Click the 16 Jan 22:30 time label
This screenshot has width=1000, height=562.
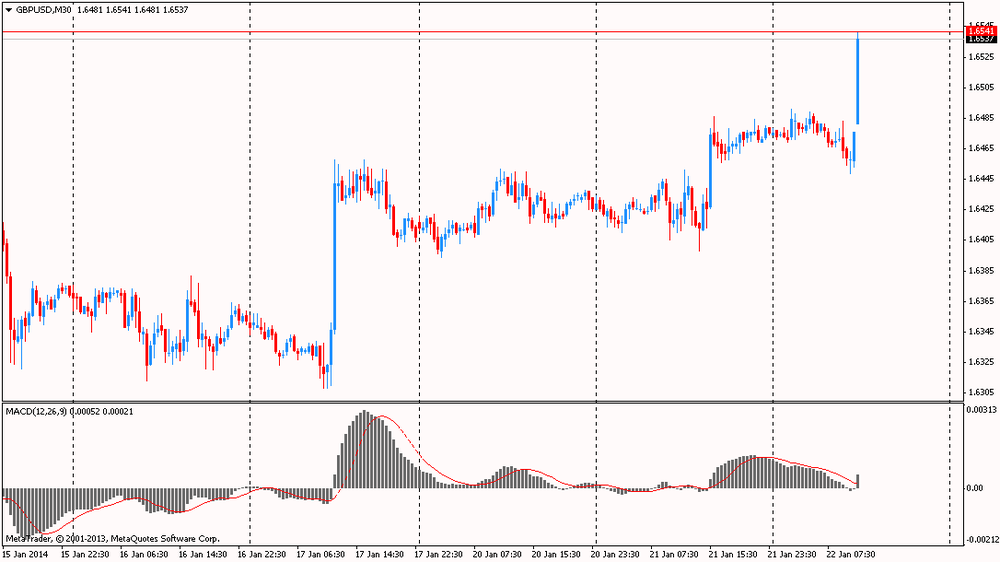point(261,554)
